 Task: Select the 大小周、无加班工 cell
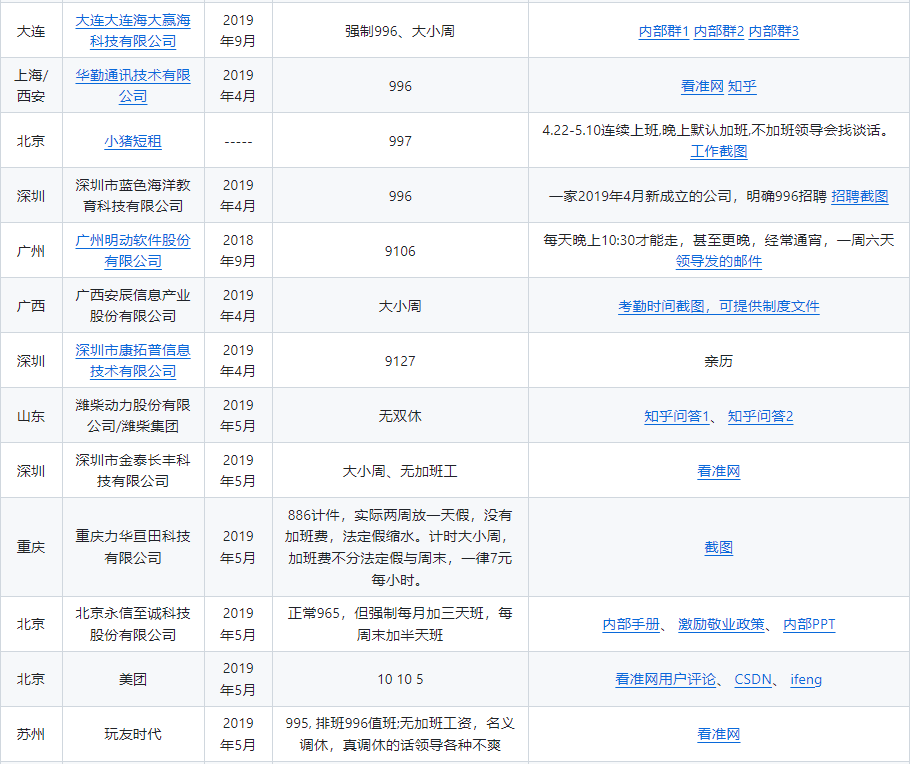[400, 470]
